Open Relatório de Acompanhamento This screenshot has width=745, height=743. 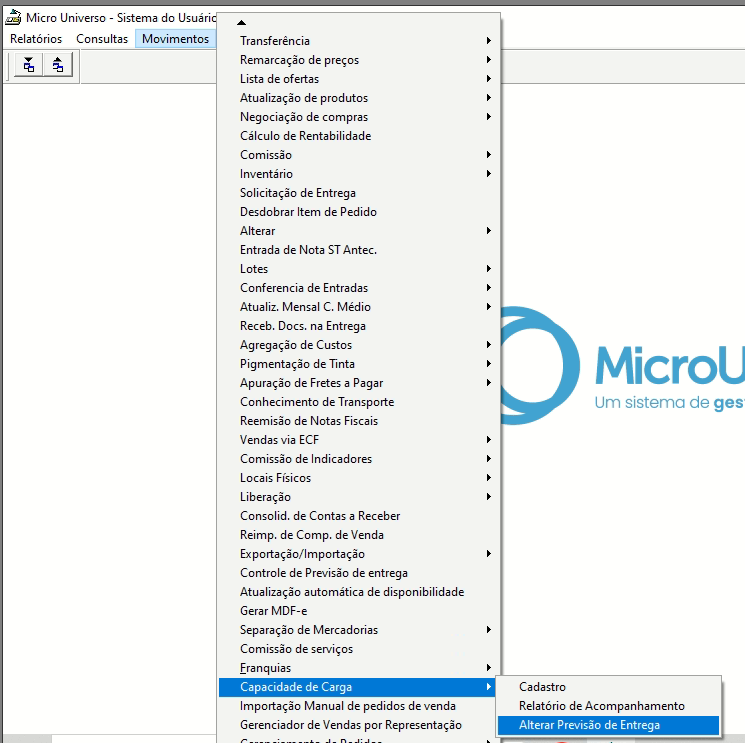pos(601,706)
